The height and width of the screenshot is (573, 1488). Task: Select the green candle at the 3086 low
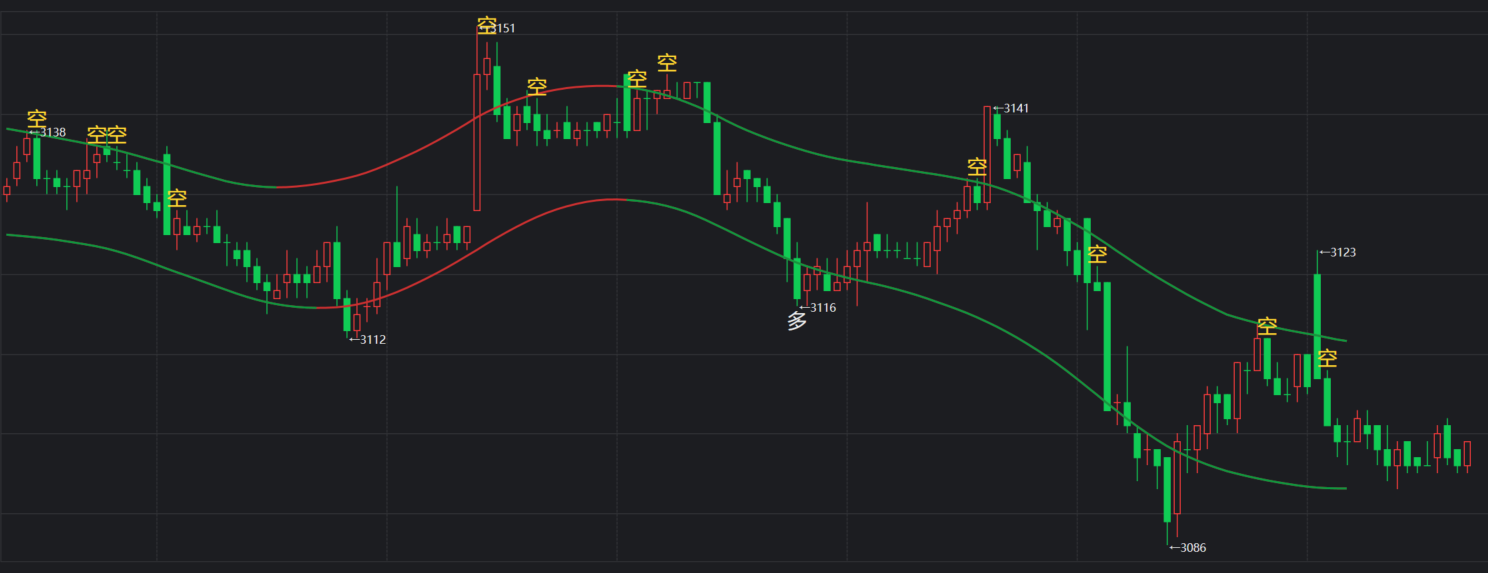(1167, 490)
